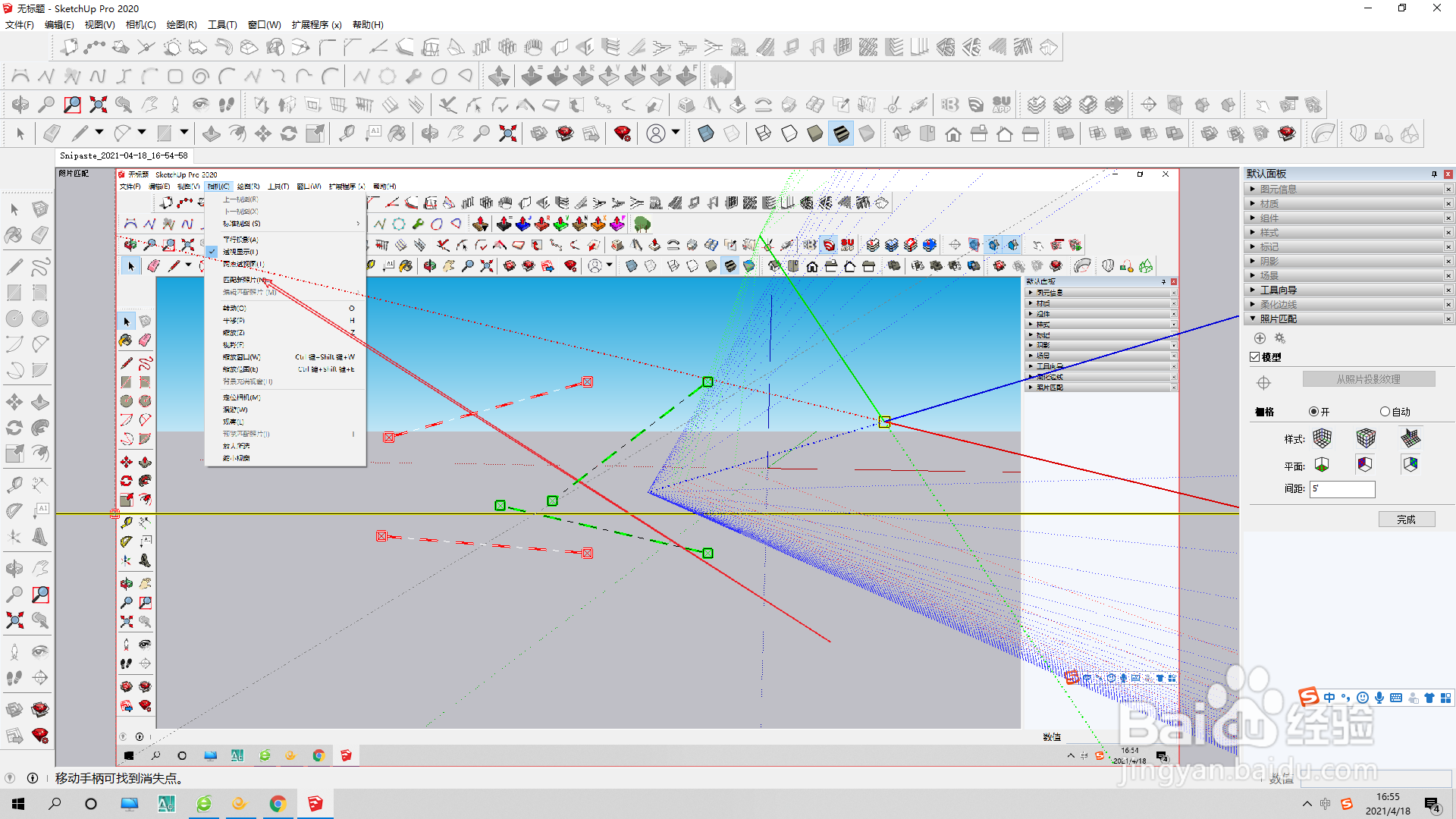Image resolution: width=1456 pixels, height=819 pixels.
Task: Click new matched photo plus icon
Action: pyautogui.click(x=1260, y=338)
